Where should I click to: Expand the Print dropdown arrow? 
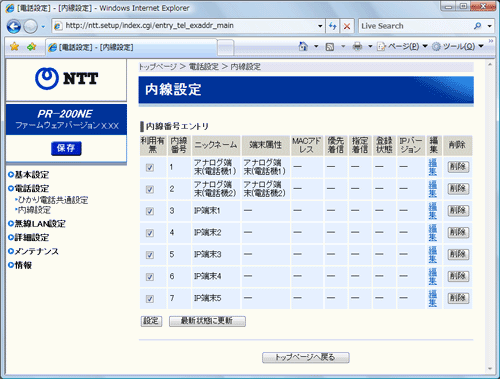[x=370, y=46]
